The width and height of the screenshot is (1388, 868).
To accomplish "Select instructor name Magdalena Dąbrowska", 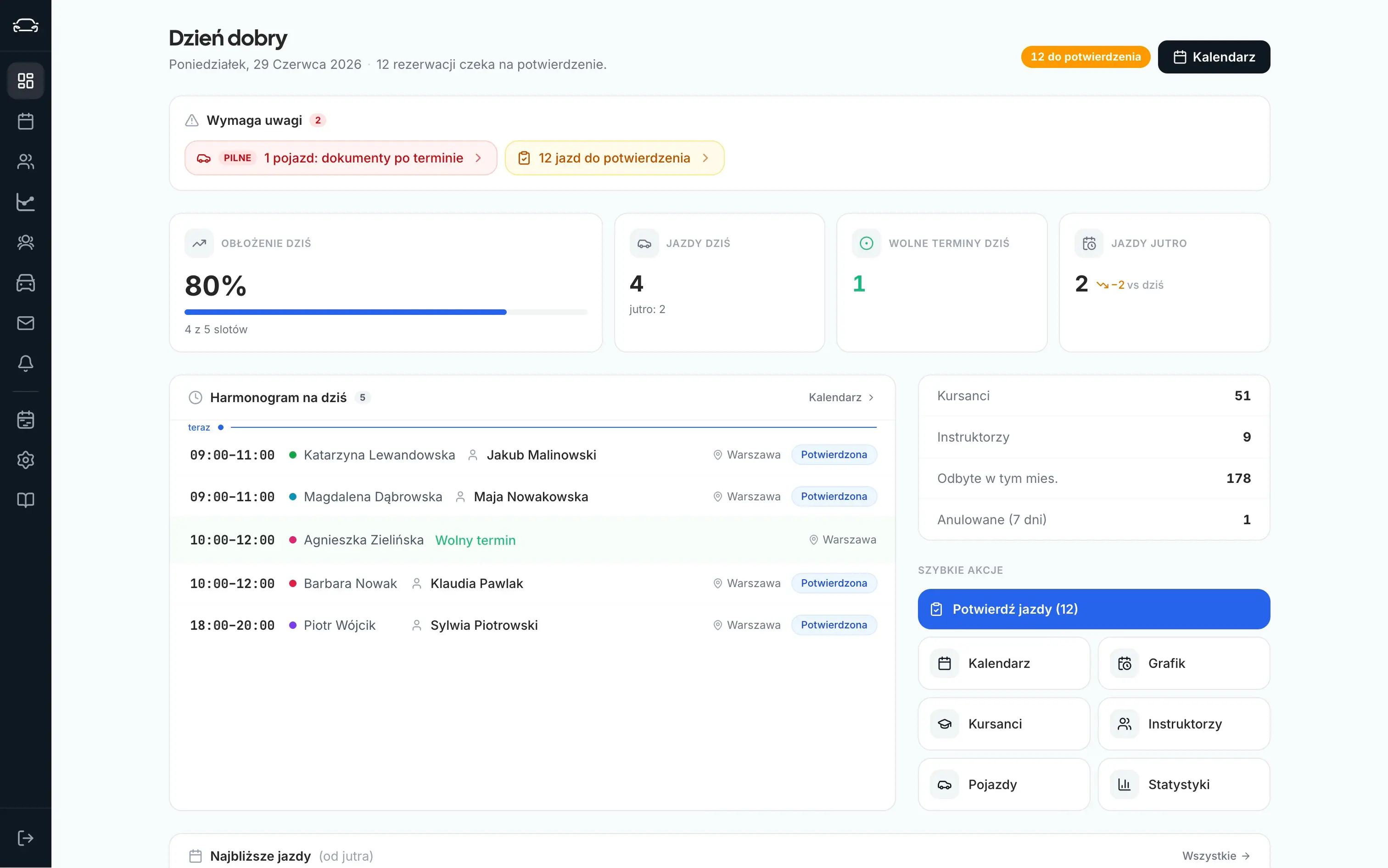I will pos(373,497).
